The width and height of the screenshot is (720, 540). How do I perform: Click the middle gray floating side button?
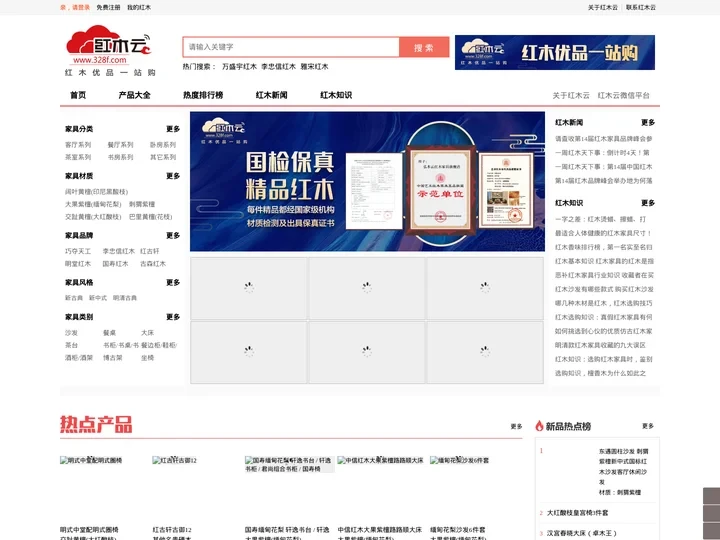tap(712, 513)
